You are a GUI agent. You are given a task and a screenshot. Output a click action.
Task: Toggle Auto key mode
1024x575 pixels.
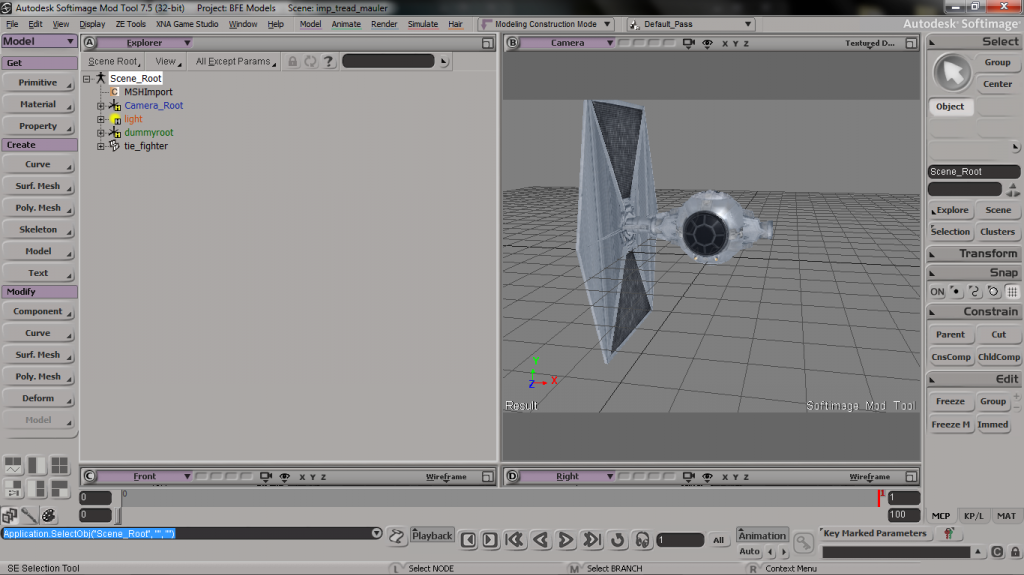pyautogui.click(x=749, y=551)
